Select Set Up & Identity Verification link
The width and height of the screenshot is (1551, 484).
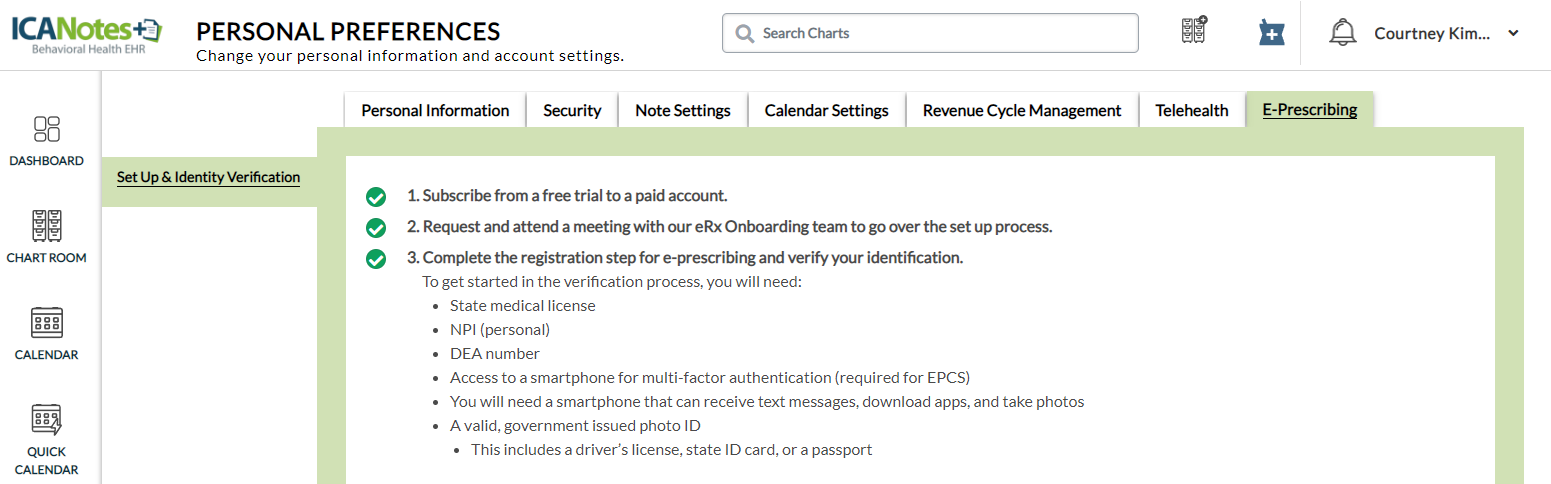pos(208,177)
